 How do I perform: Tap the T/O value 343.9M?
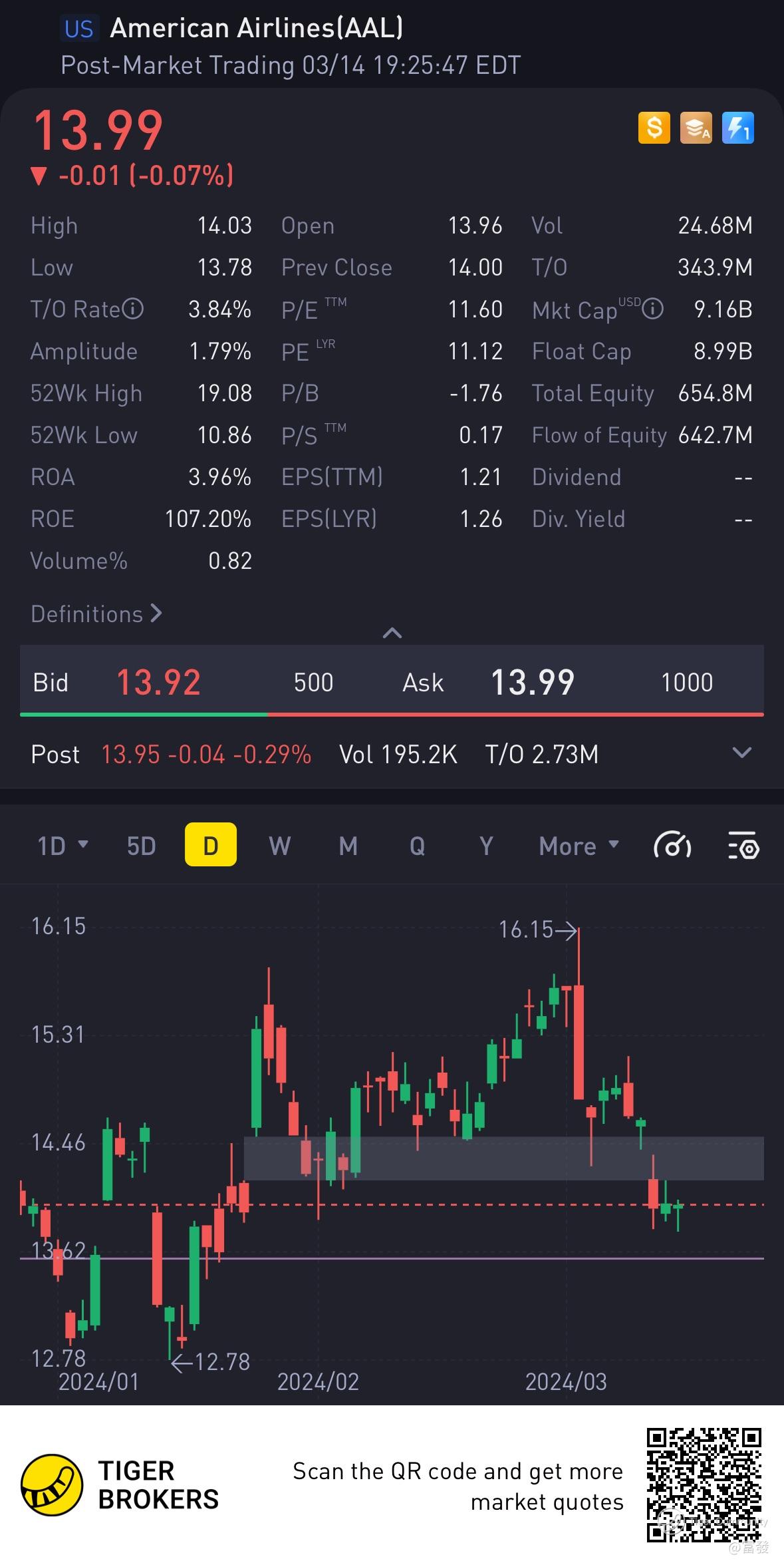(x=716, y=267)
